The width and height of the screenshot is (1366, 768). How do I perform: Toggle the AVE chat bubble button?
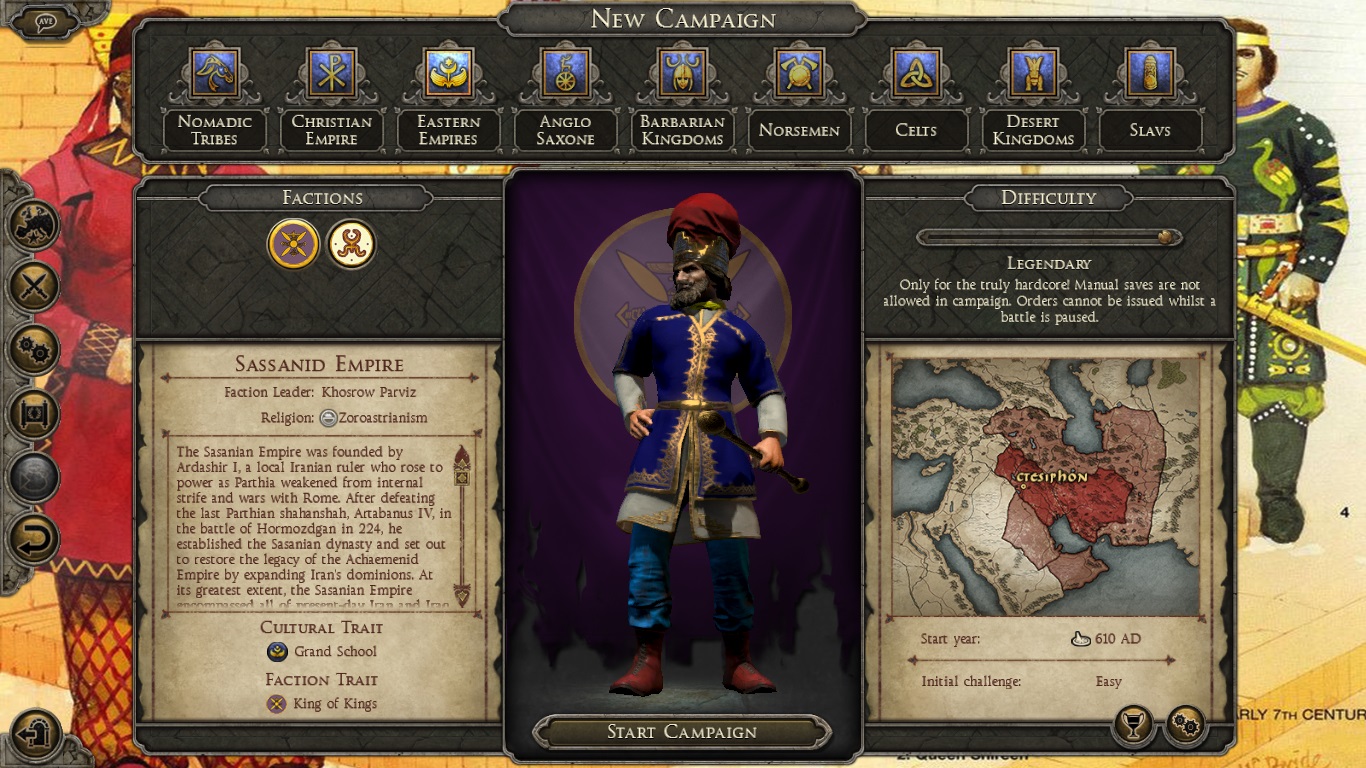pos(46,22)
